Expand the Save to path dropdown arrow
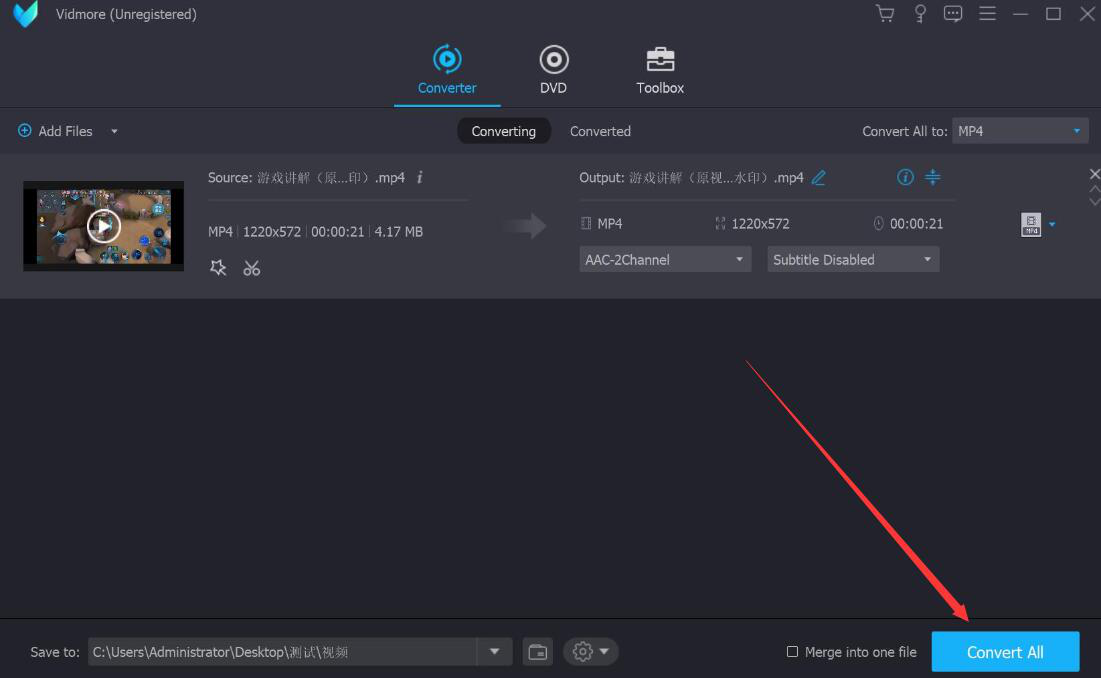The width and height of the screenshot is (1101, 678). 494,652
